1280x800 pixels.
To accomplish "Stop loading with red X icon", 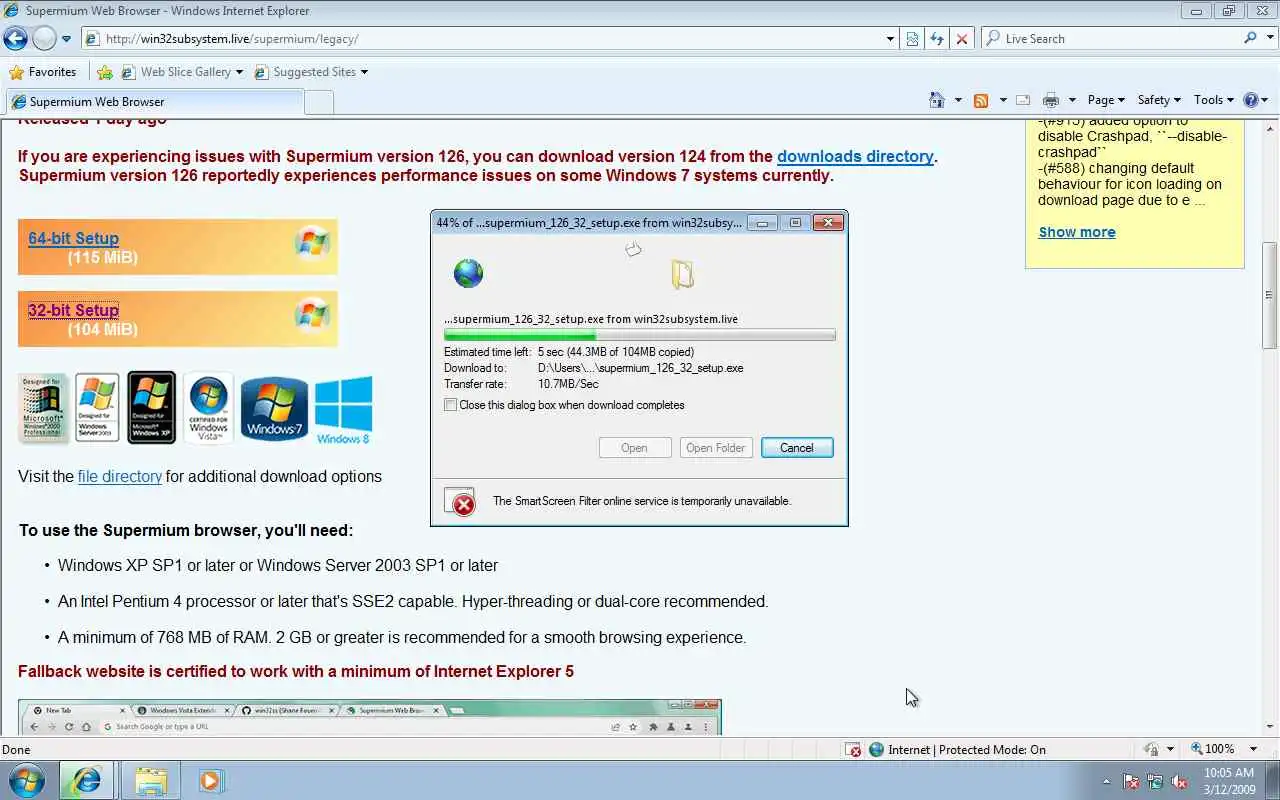I will click(x=962, y=39).
